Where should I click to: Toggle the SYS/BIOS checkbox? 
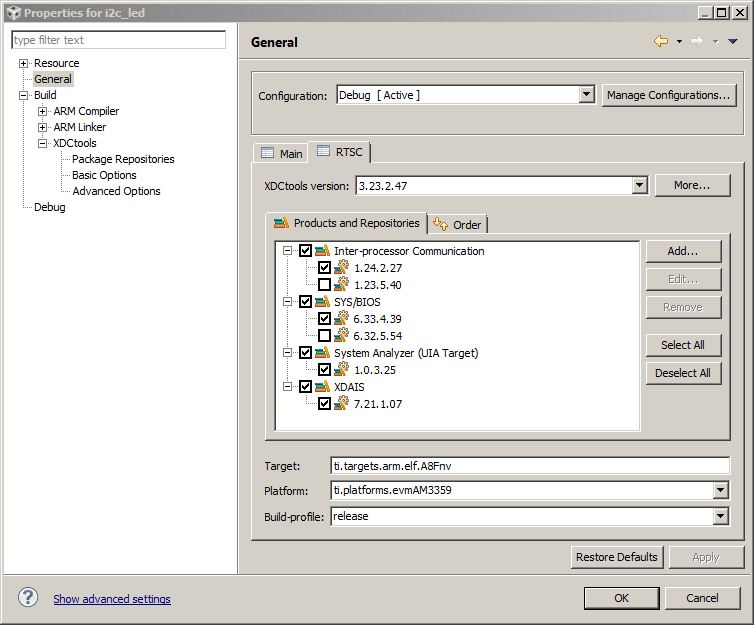pos(305,301)
